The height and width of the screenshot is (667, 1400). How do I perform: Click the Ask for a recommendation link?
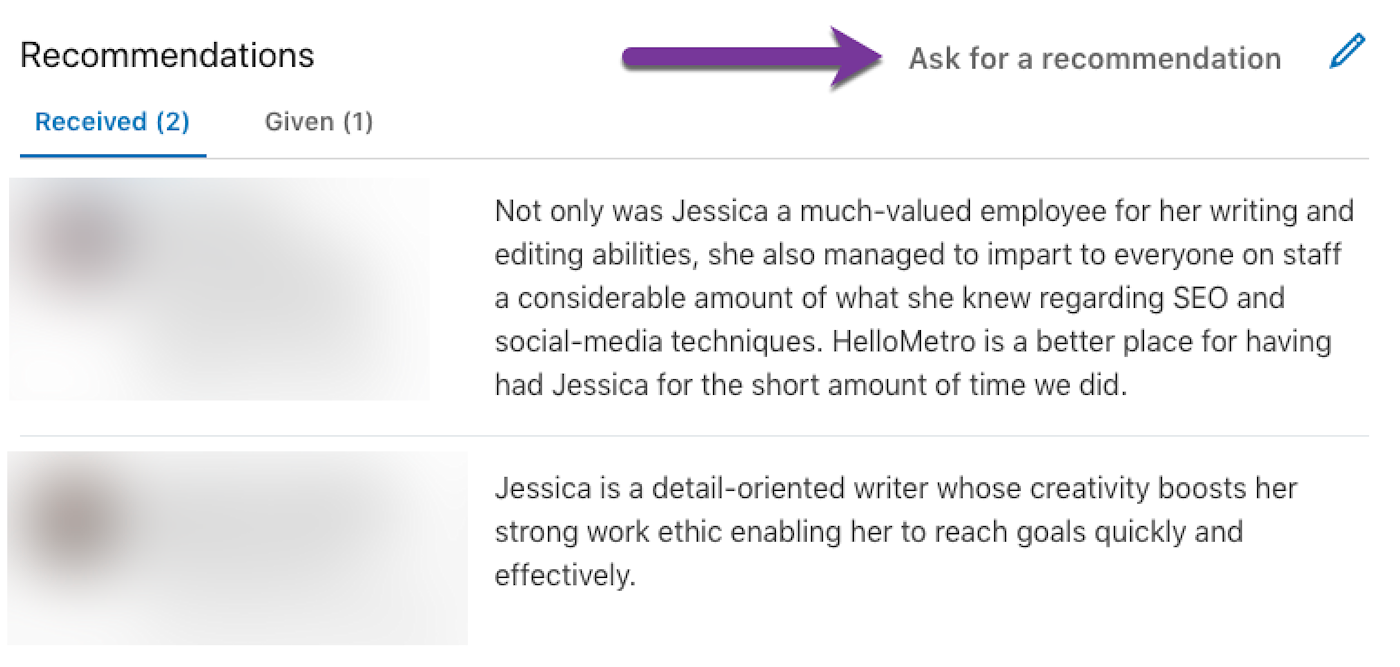1094,59
